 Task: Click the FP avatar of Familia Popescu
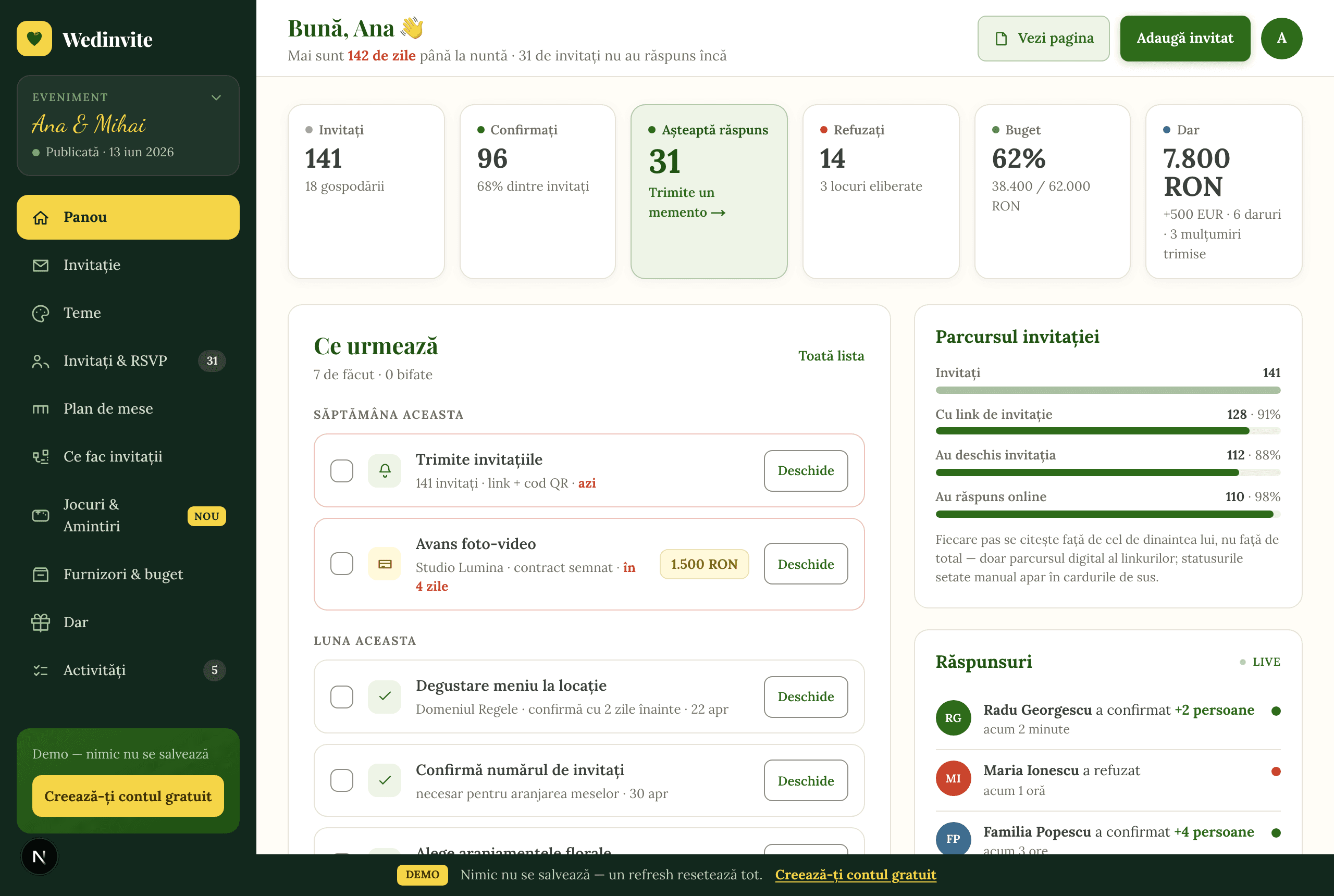(953, 838)
